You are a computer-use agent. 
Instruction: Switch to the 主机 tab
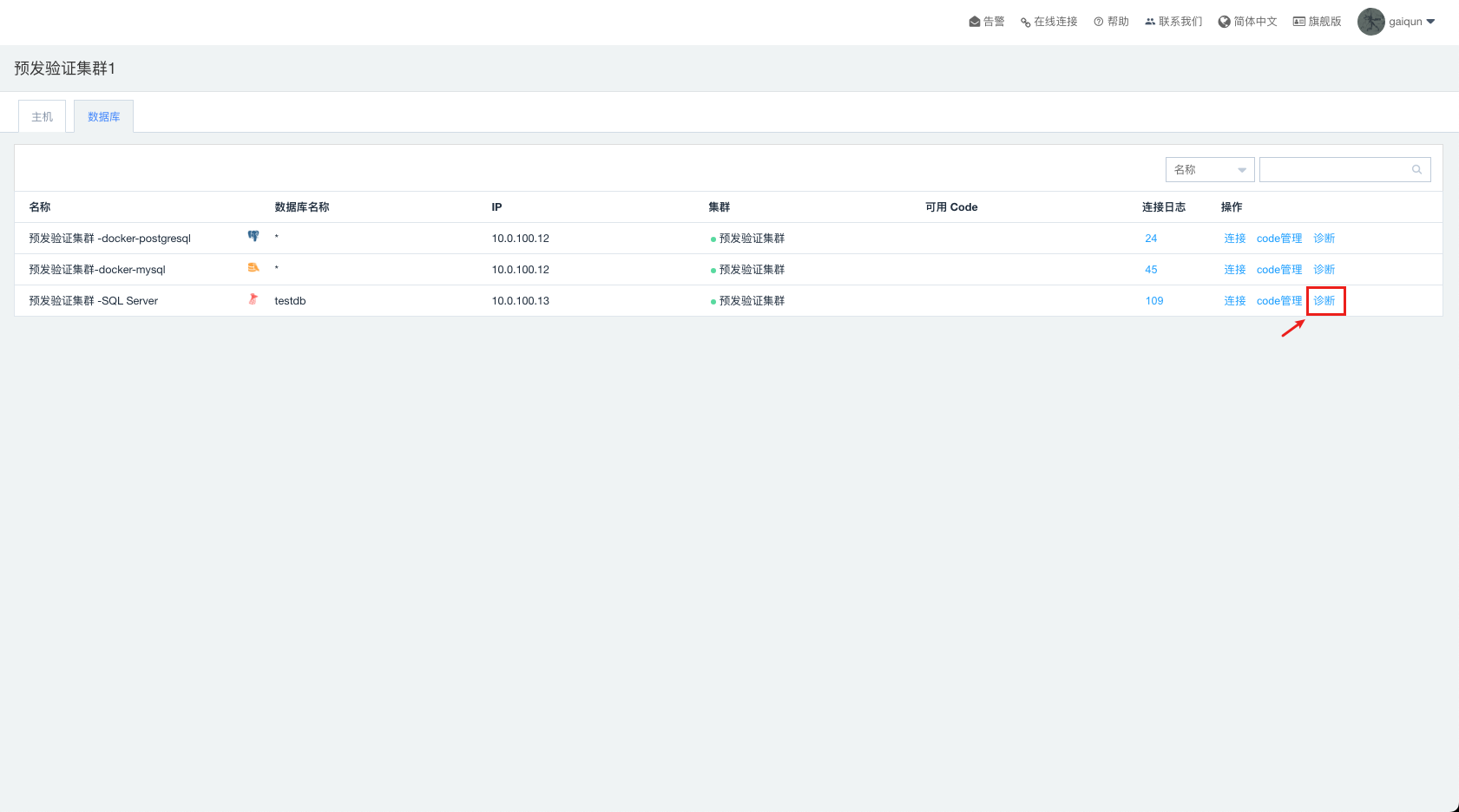tap(43, 117)
